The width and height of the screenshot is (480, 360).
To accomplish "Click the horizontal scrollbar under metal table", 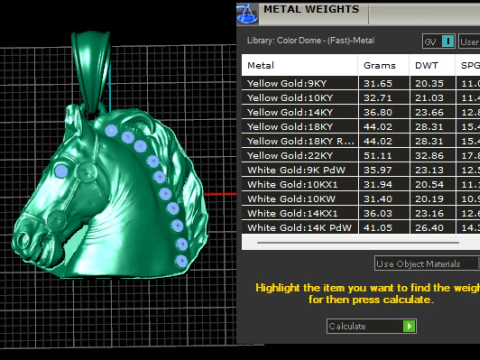I will 358,243.
